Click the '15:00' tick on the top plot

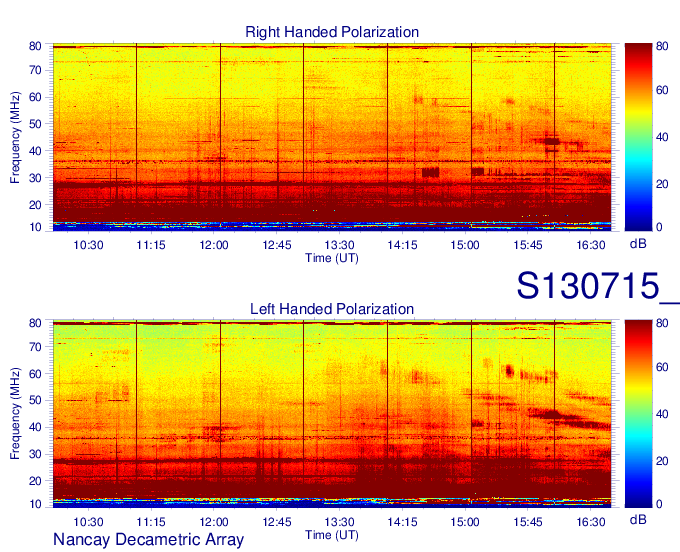click(465, 245)
